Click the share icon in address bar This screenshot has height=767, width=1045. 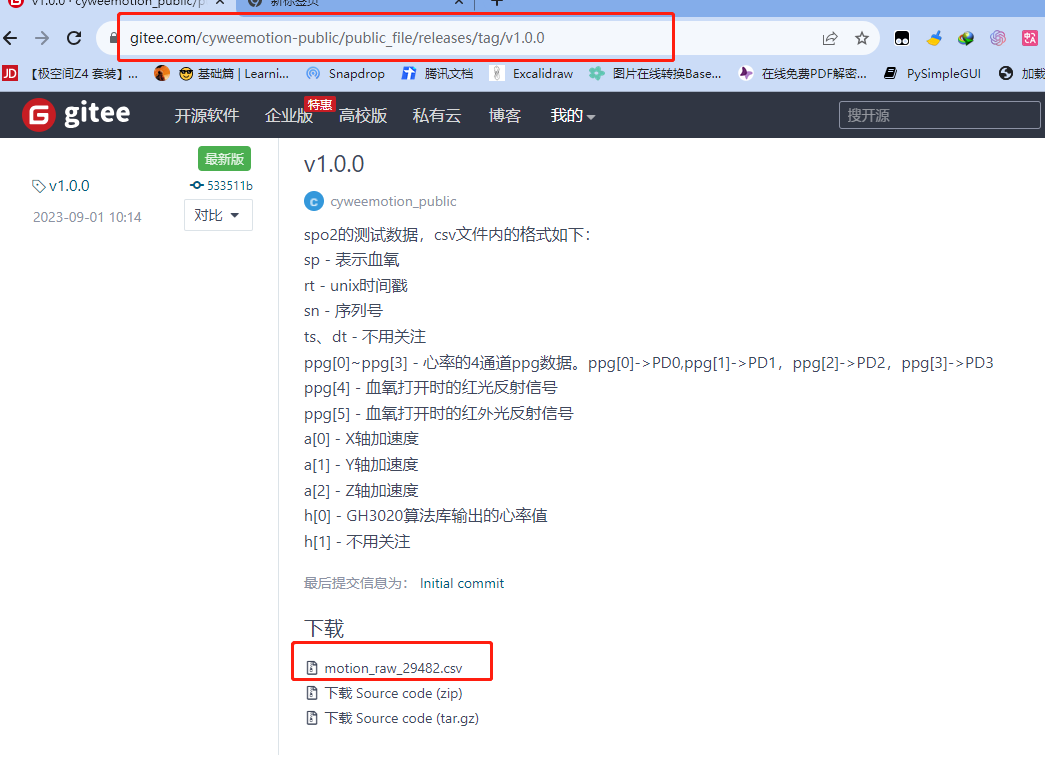click(830, 39)
